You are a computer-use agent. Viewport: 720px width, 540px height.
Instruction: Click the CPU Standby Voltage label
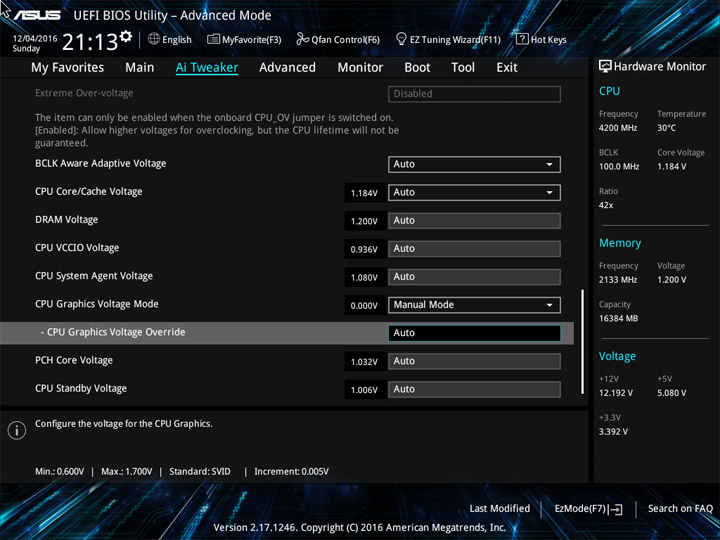[81, 388]
